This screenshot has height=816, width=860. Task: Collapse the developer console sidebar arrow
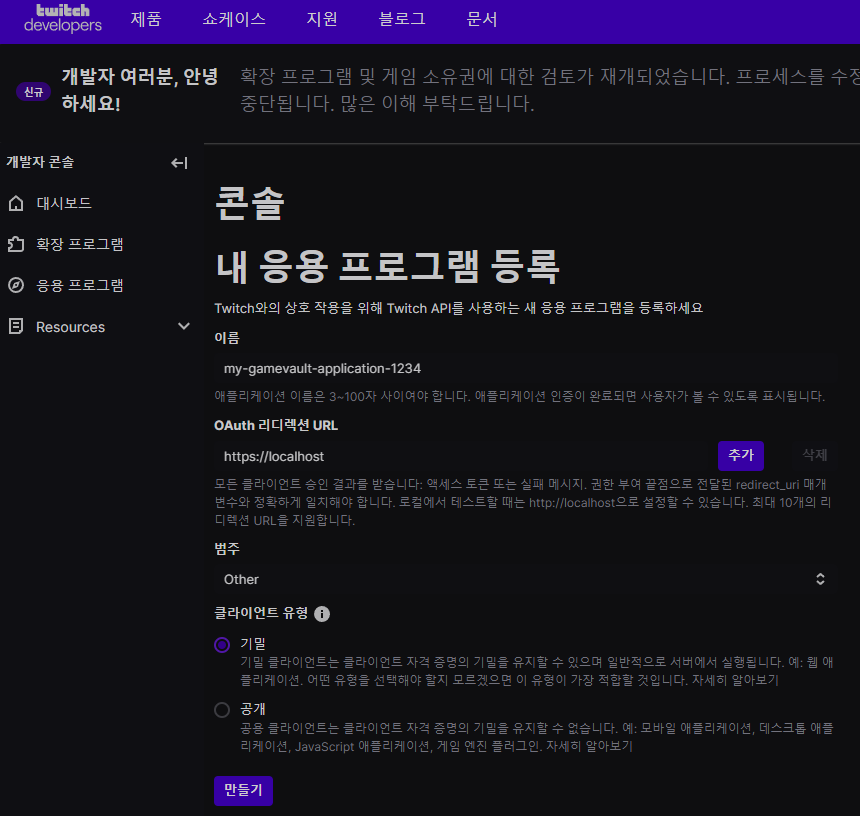click(179, 163)
